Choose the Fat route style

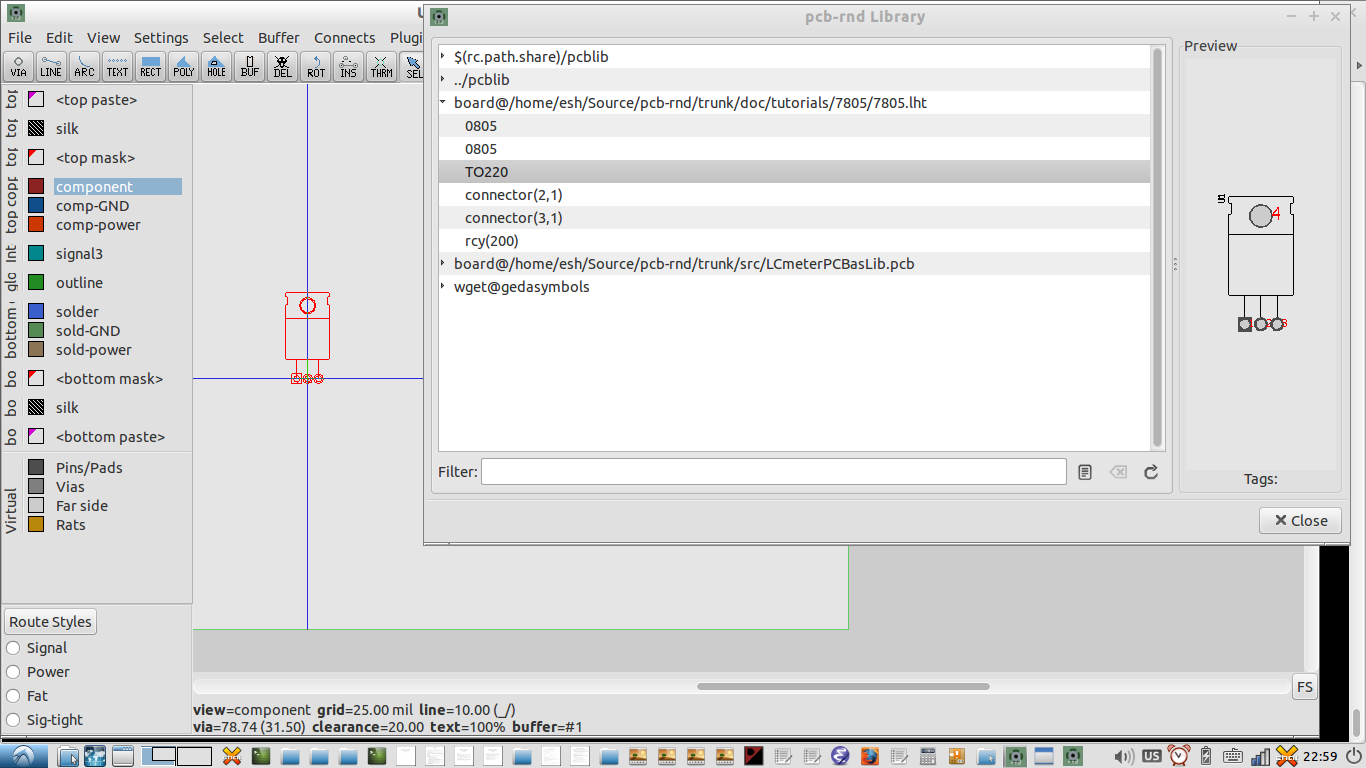14,695
